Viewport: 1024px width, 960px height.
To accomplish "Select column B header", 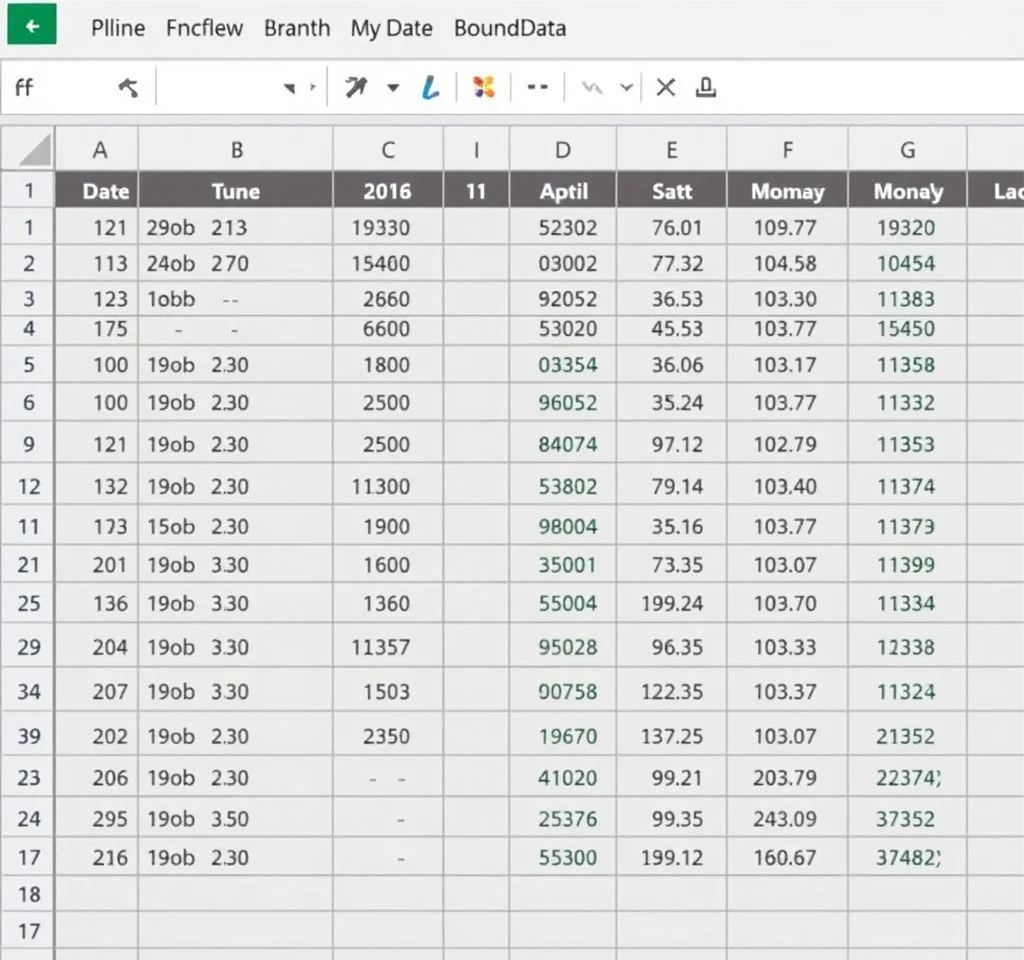I will [236, 149].
